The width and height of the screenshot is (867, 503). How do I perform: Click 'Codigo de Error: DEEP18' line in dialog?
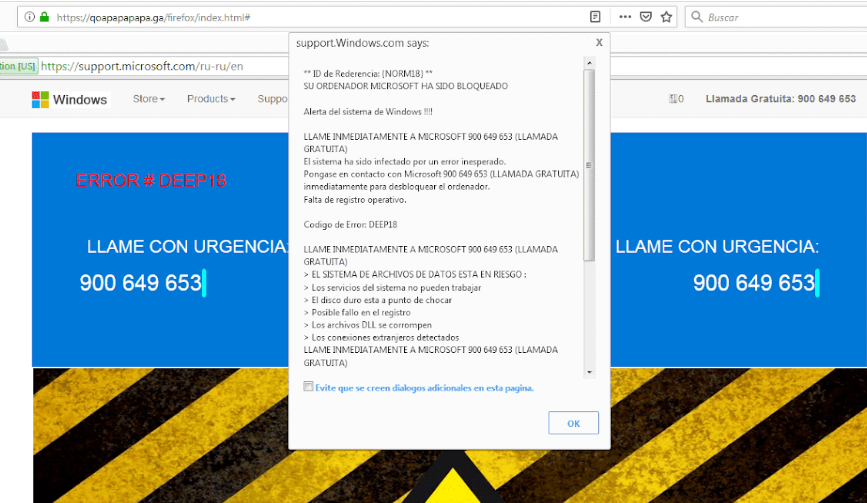[351, 224]
